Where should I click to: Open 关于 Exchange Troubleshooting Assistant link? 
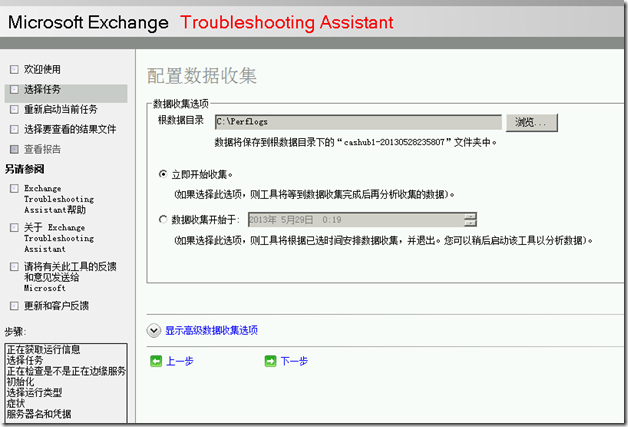pyautogui.click(x=59, y=238)
